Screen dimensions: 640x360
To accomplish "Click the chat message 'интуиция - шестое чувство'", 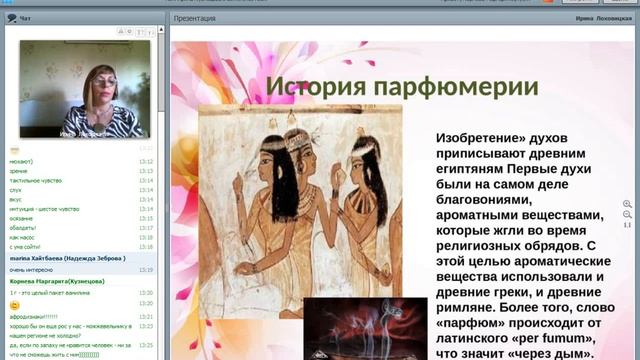I will tap(44, 209).
